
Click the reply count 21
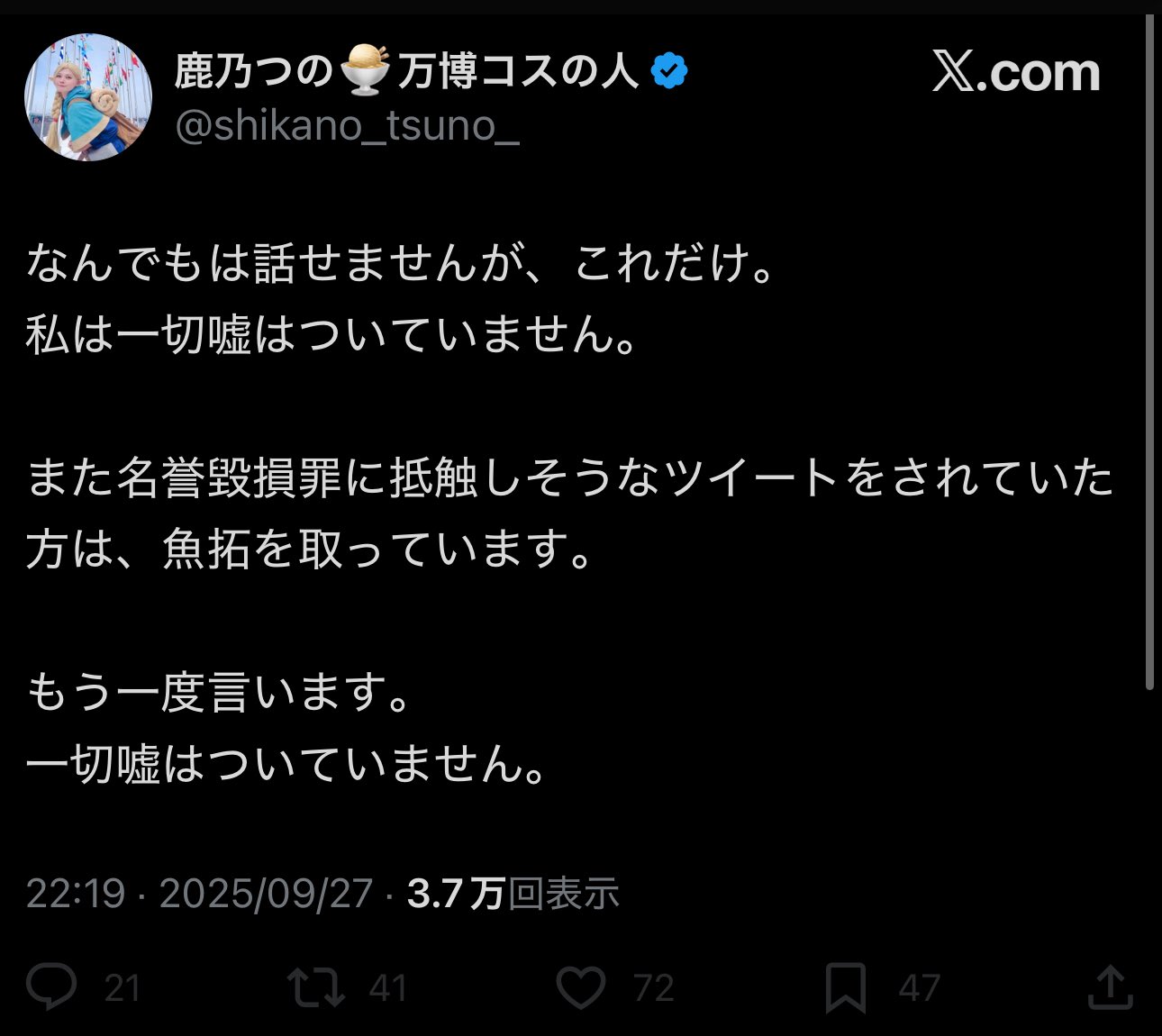(x=123, y=989)
